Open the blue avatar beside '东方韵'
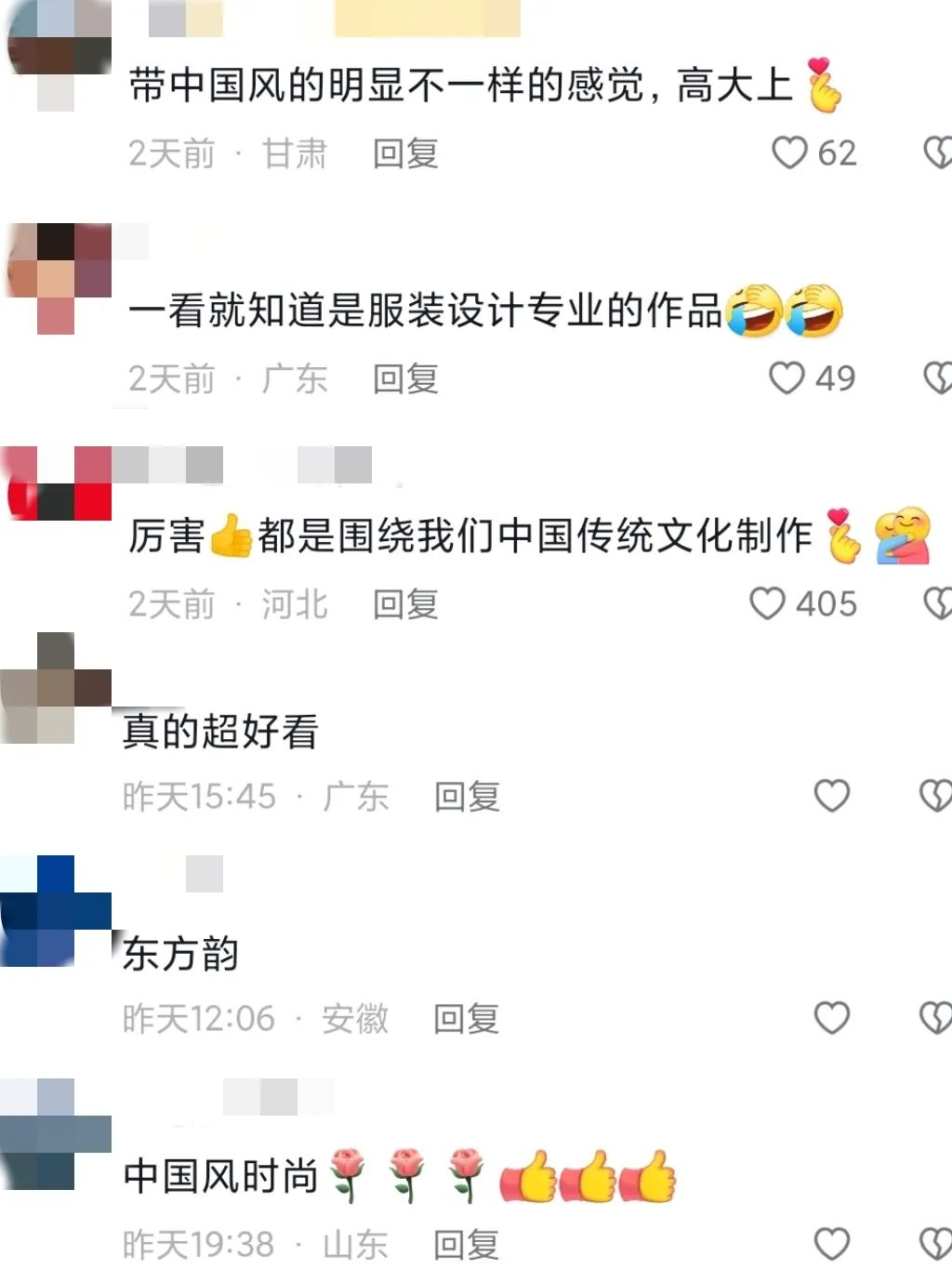Screen dimensions: 952x1269 click(x=56, y=911)
